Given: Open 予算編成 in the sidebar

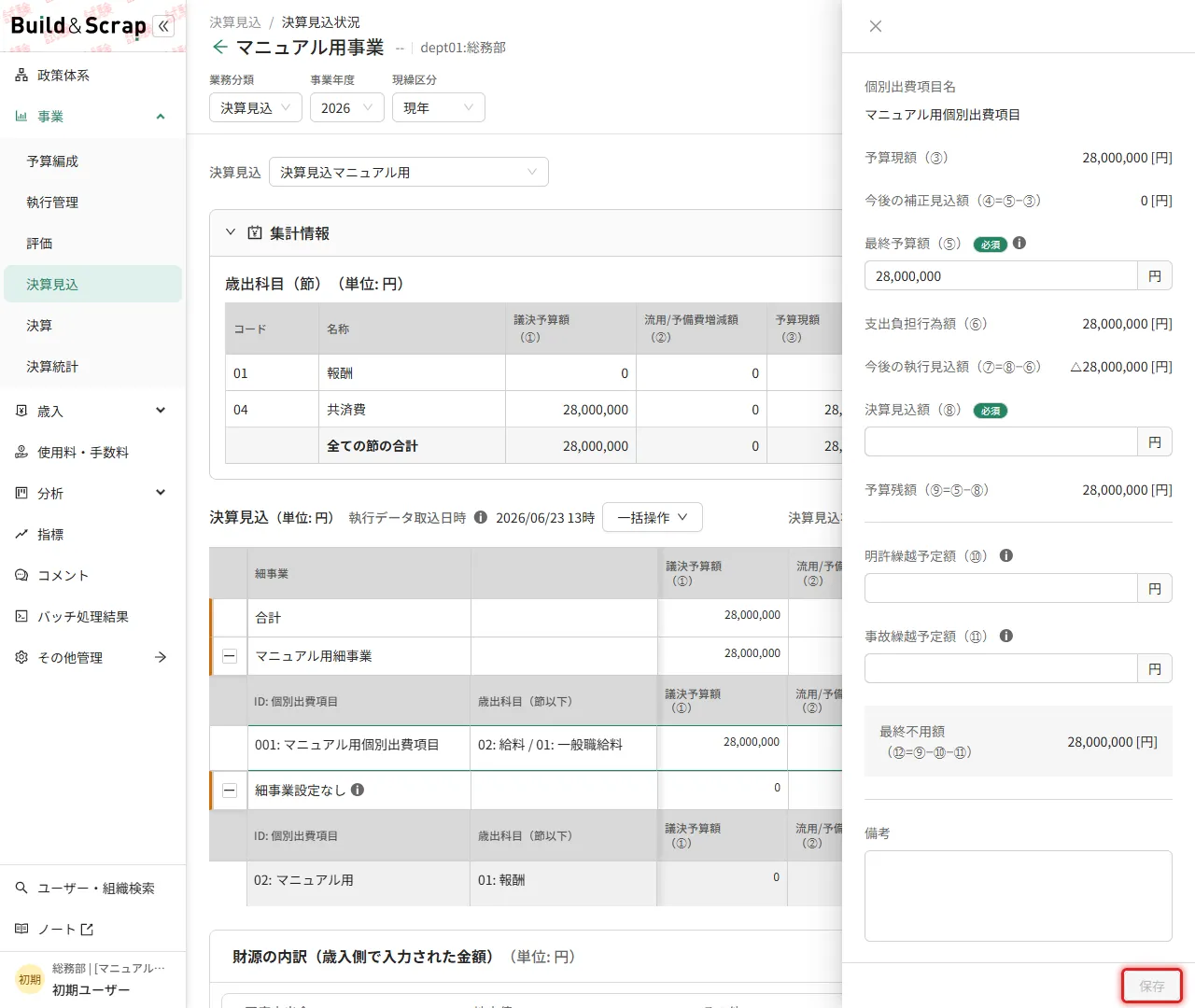Looking at the screenshot, I should tap(92, 161).
